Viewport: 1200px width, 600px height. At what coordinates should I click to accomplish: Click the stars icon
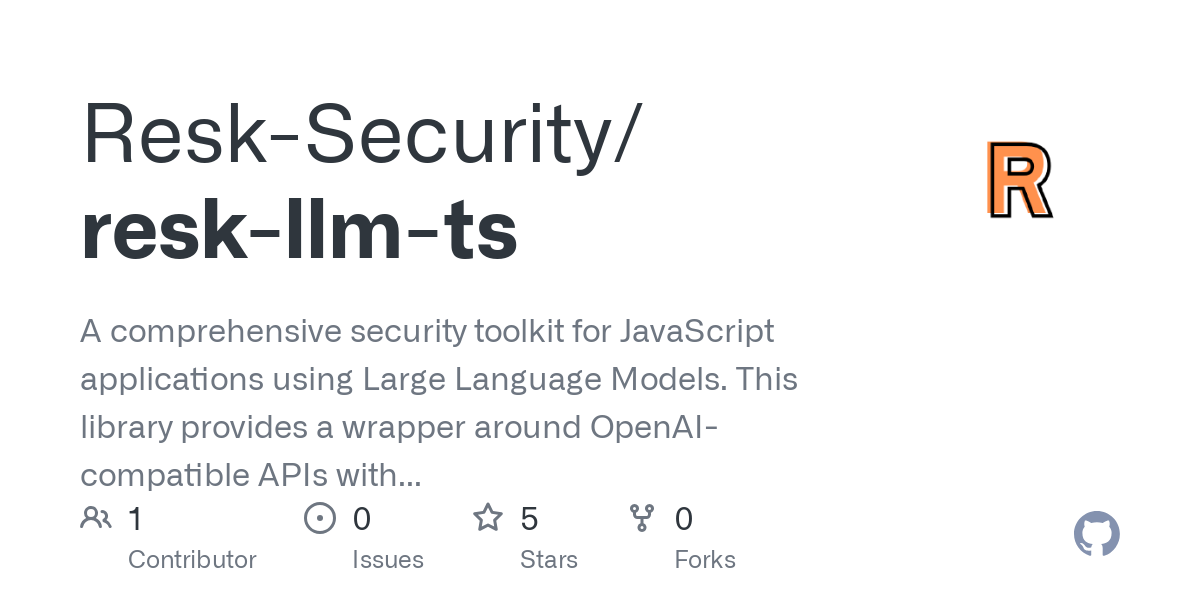click(488, 518)
